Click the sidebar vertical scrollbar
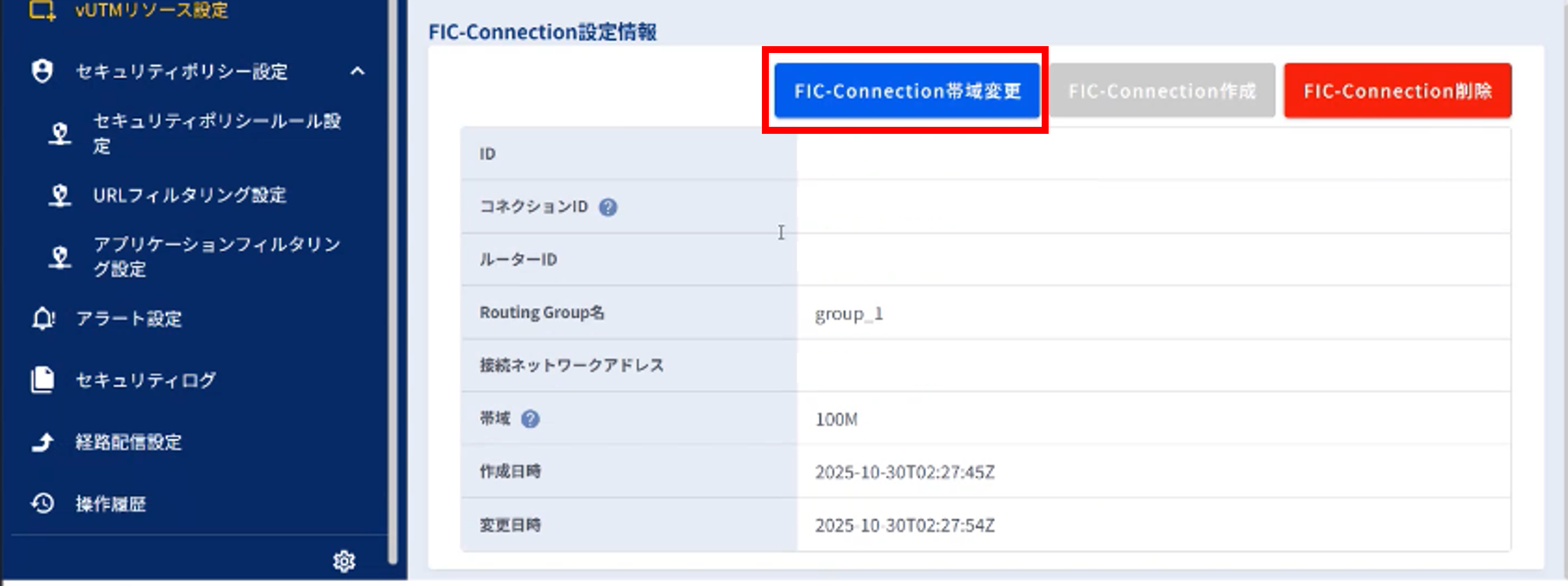 tap(392, 280)
